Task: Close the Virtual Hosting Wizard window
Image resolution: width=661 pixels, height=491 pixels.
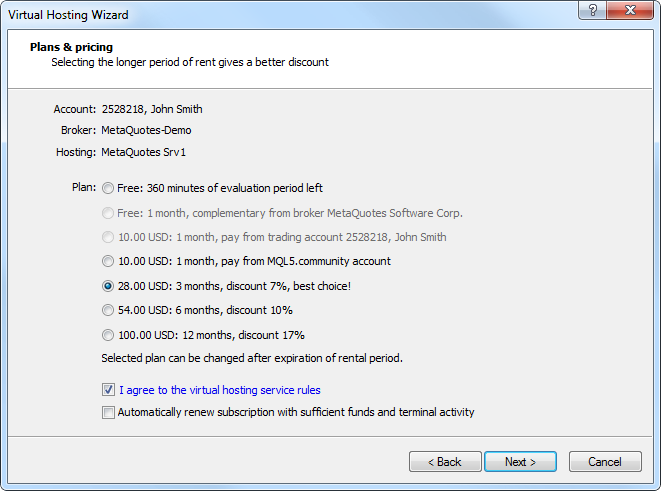Action: 629,10
